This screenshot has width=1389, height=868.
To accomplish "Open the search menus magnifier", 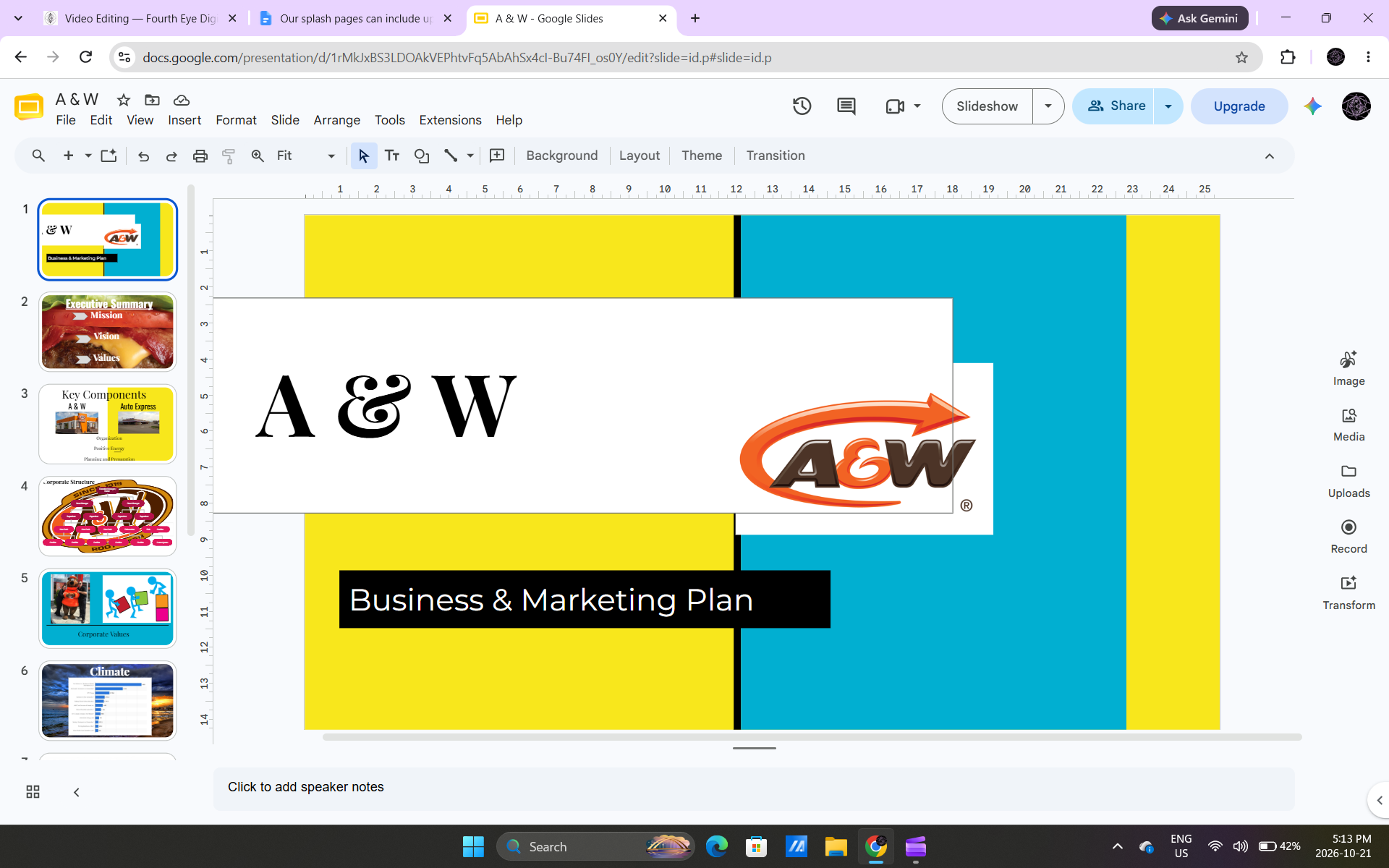I will click(38, 156).
